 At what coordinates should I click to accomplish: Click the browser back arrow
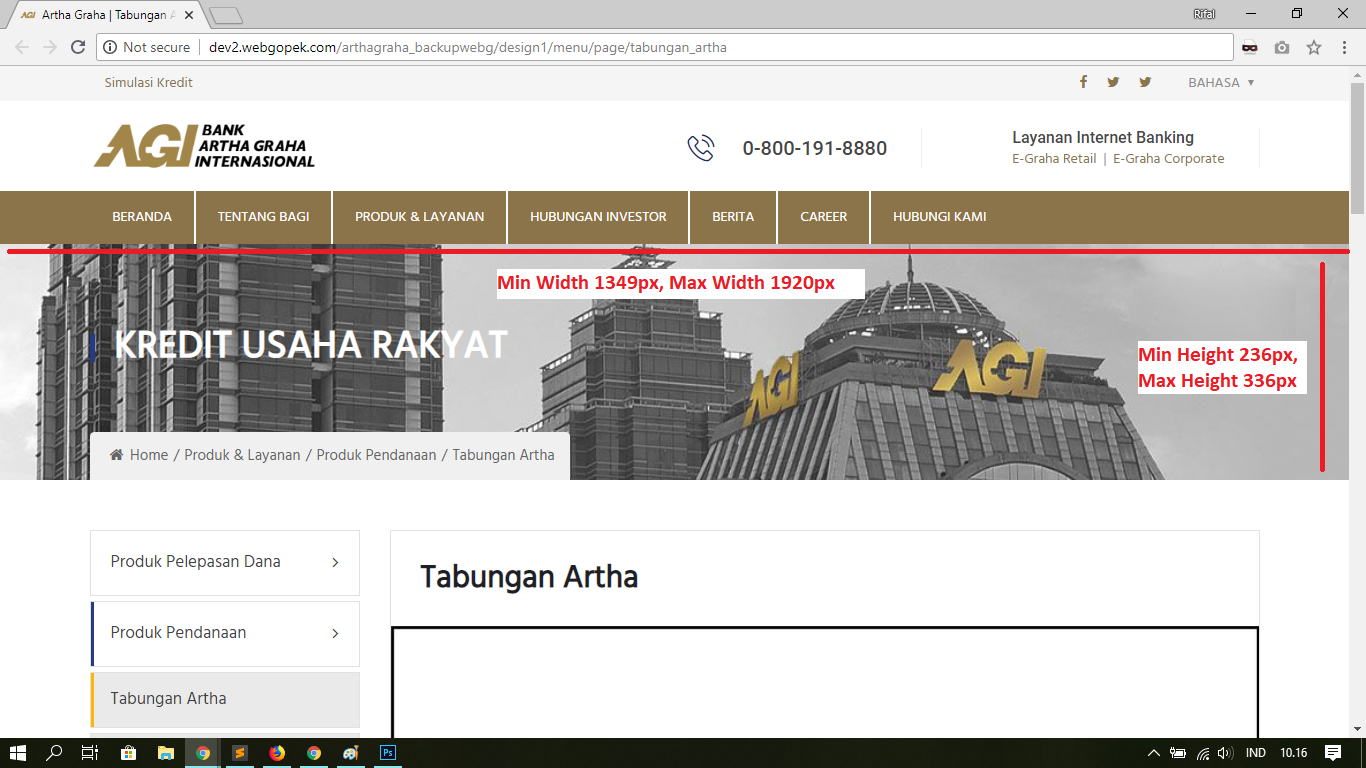point(22,47)
